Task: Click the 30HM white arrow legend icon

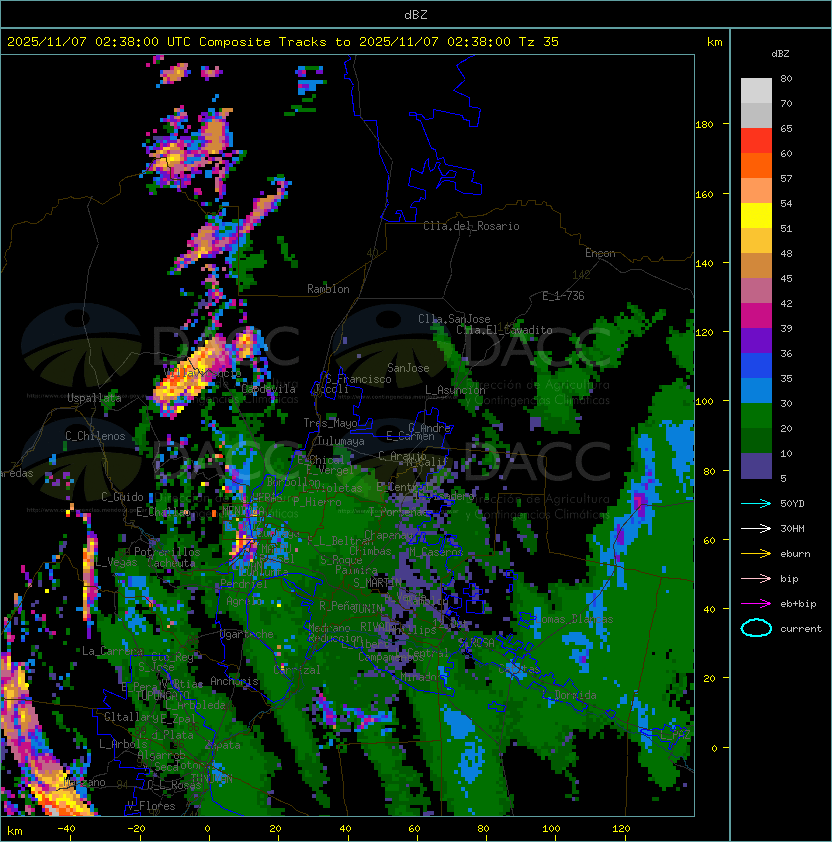Action: coord(756,529)
